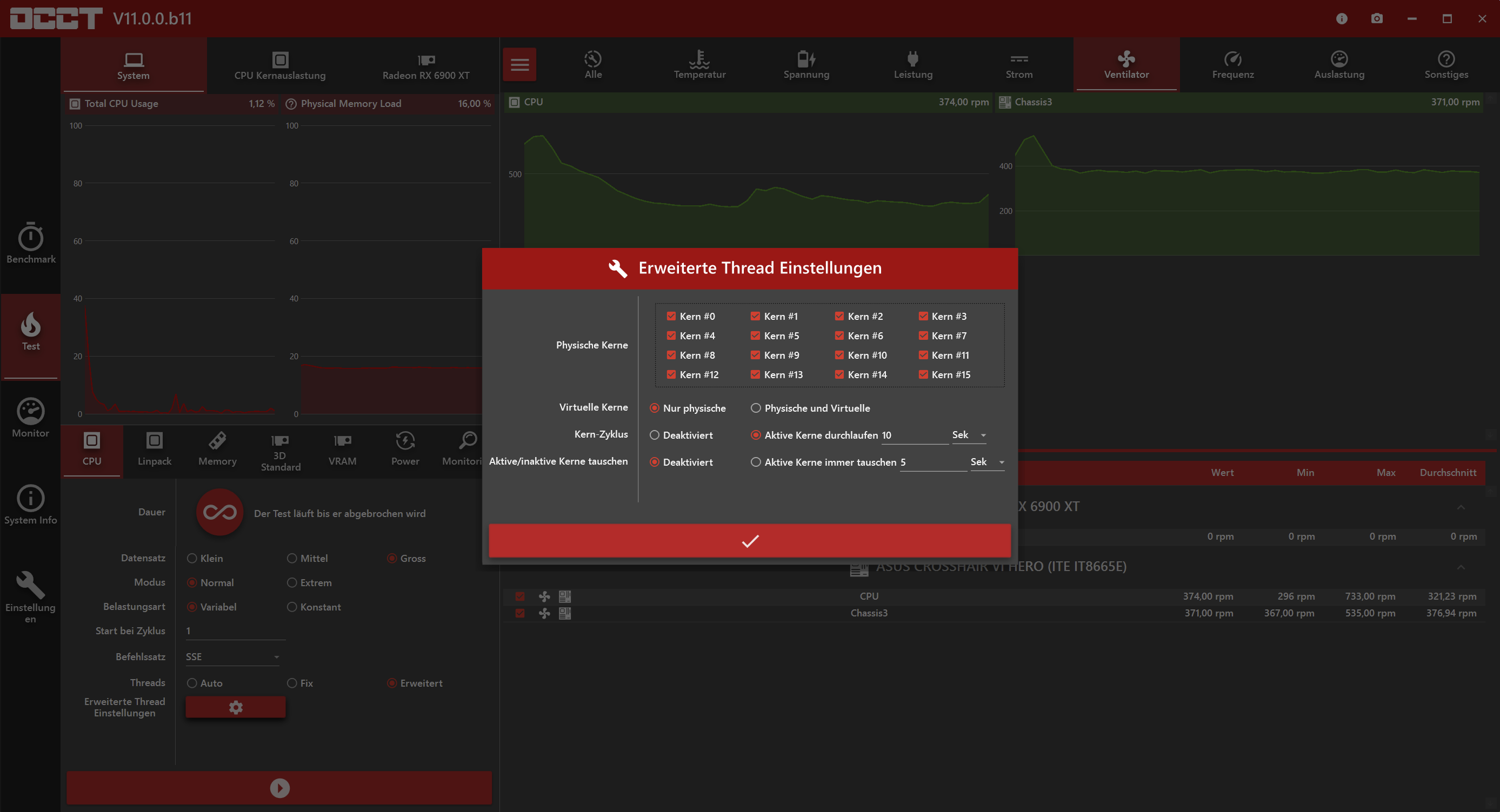1500x812 pixels.
Task: Click the hamburger menu icon
Action: coord(519,64)
